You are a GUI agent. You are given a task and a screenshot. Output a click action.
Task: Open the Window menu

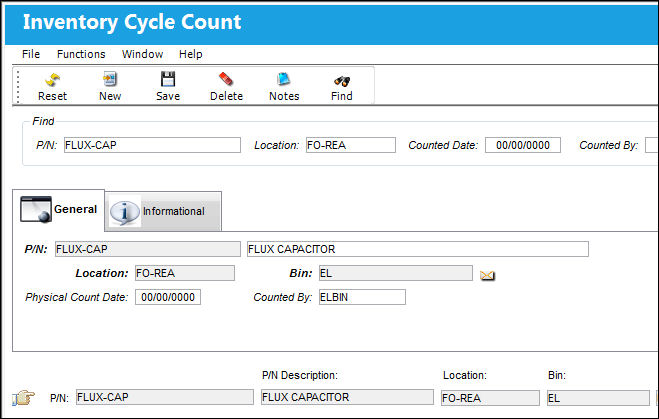tap(142, 54)
